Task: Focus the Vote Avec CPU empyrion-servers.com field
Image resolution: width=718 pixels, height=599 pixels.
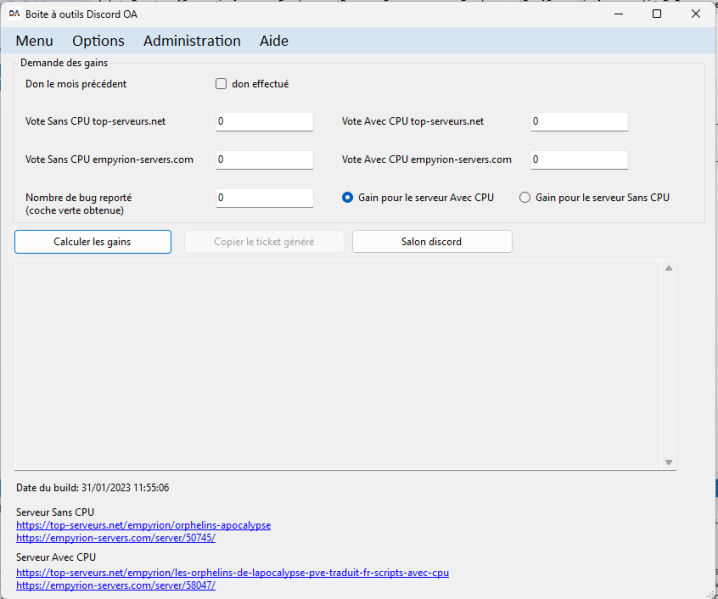Action: (579, 160)
